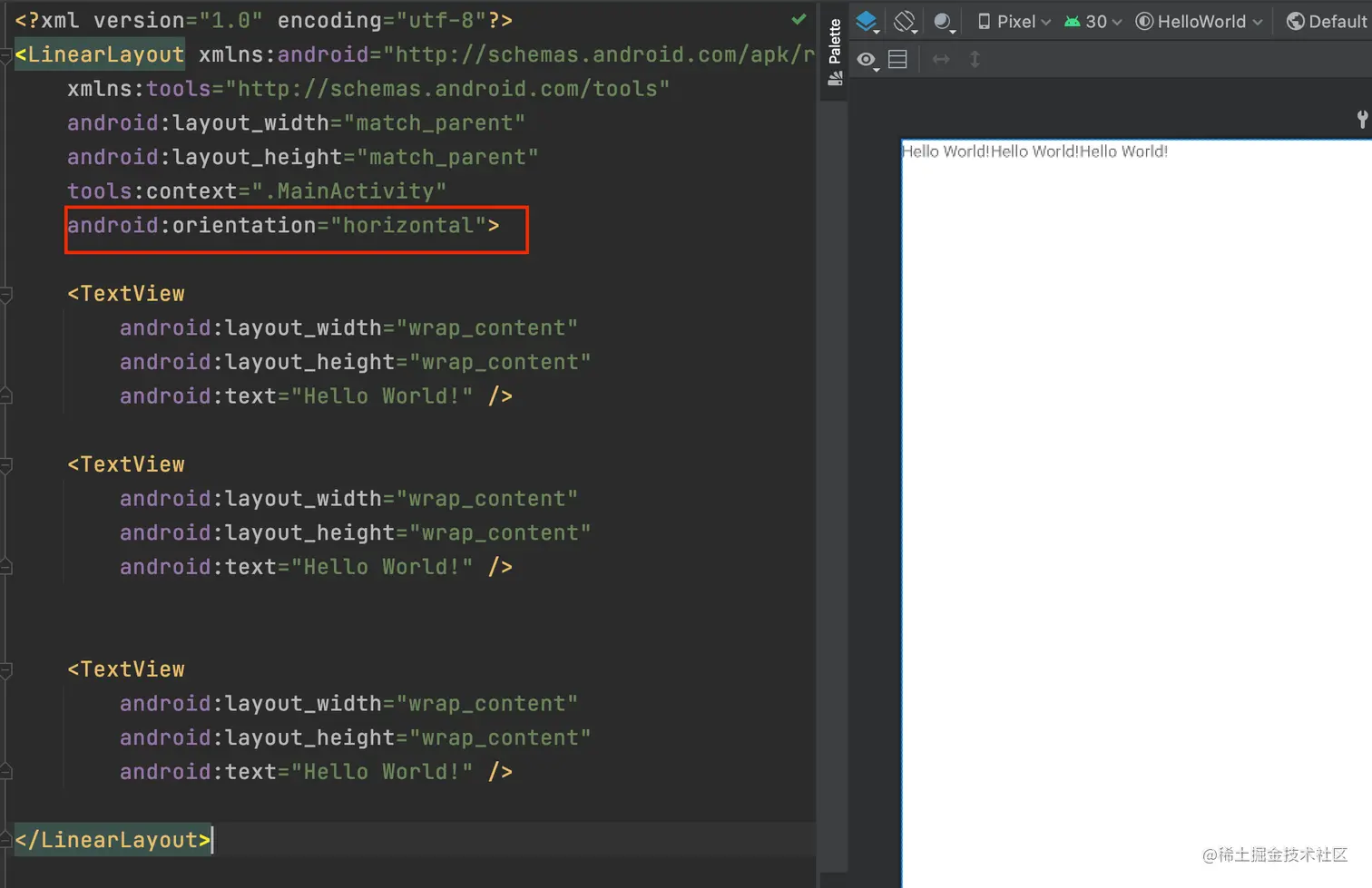Click the wrench icon in the preview
The width and height of the screenshot is (1372, 888).
(1362, 119)
